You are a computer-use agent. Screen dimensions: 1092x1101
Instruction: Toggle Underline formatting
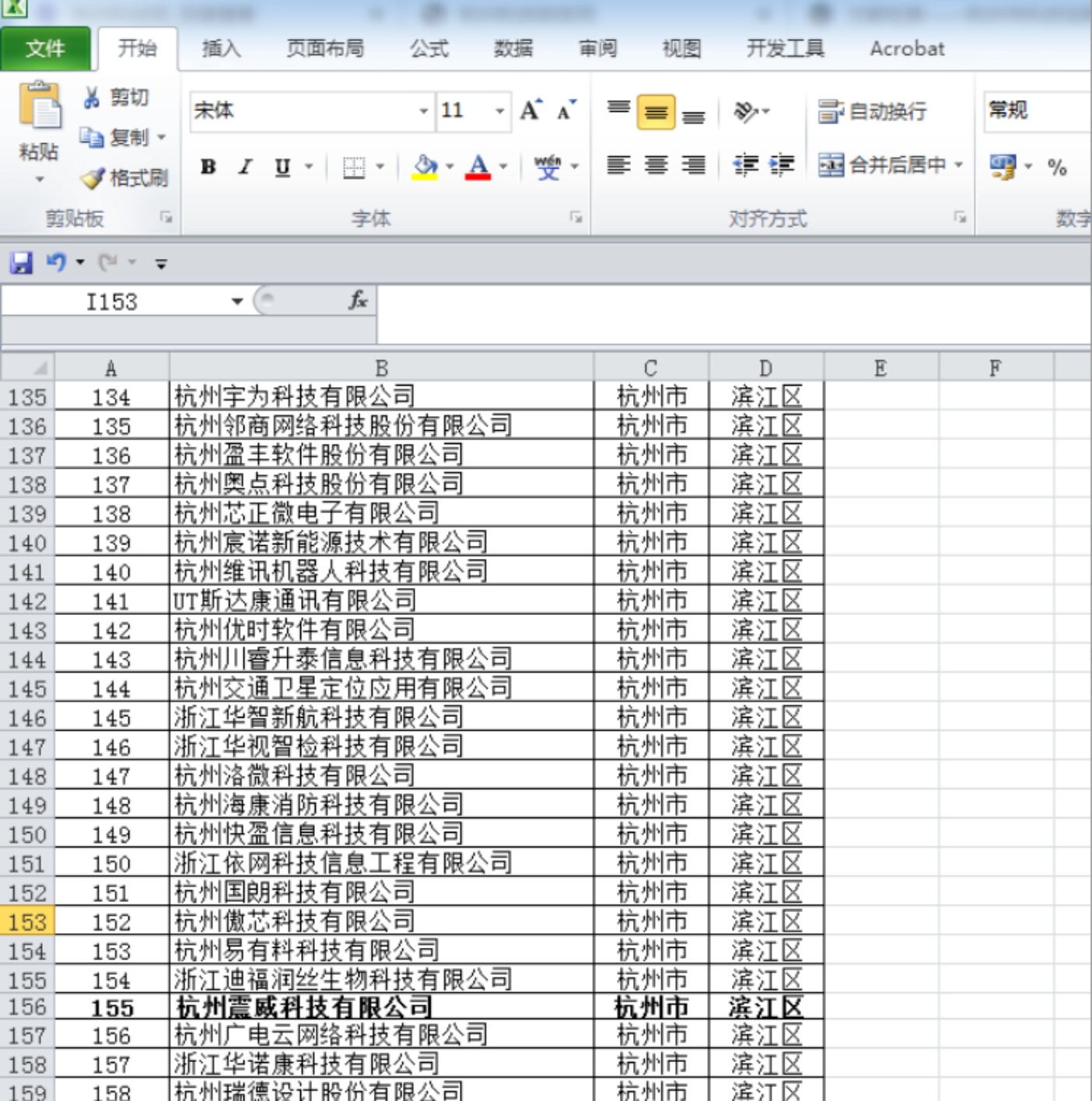[282, 166]
